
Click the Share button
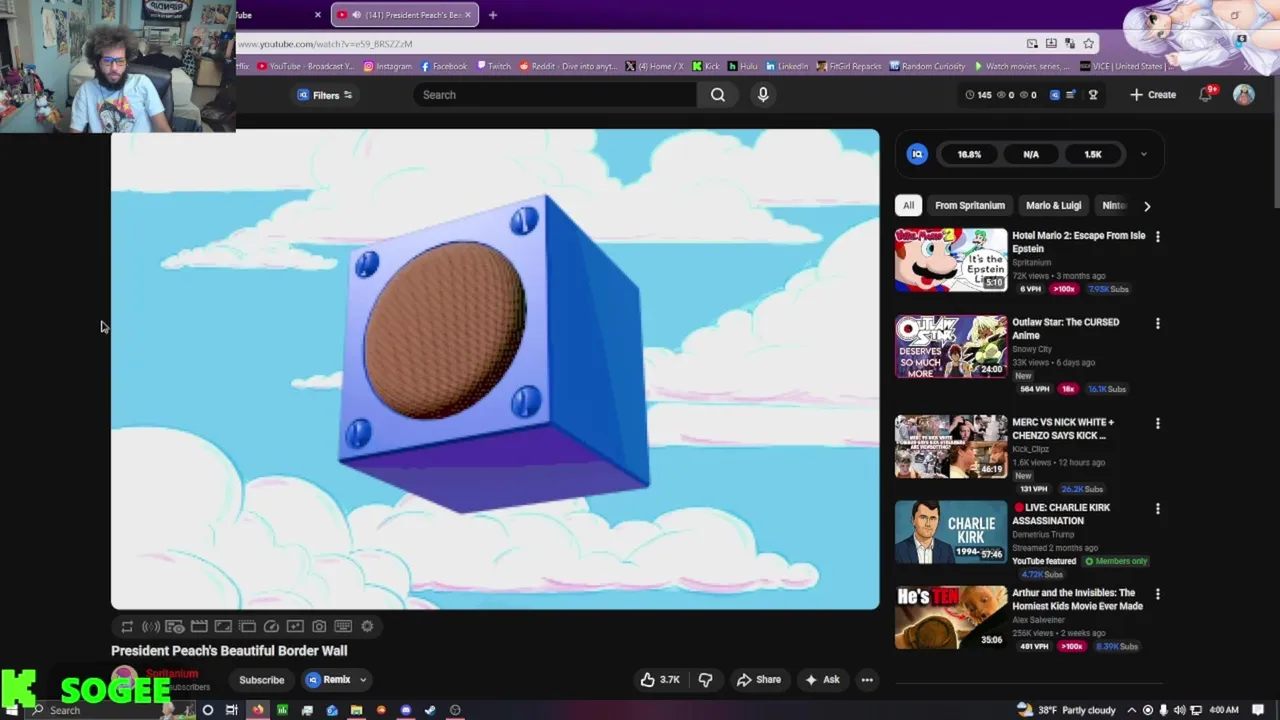[x=759, y=680]
